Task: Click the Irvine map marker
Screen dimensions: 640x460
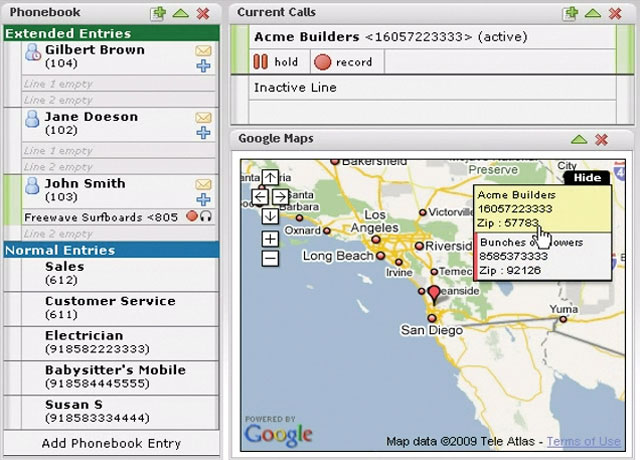Action: point(399,262)
